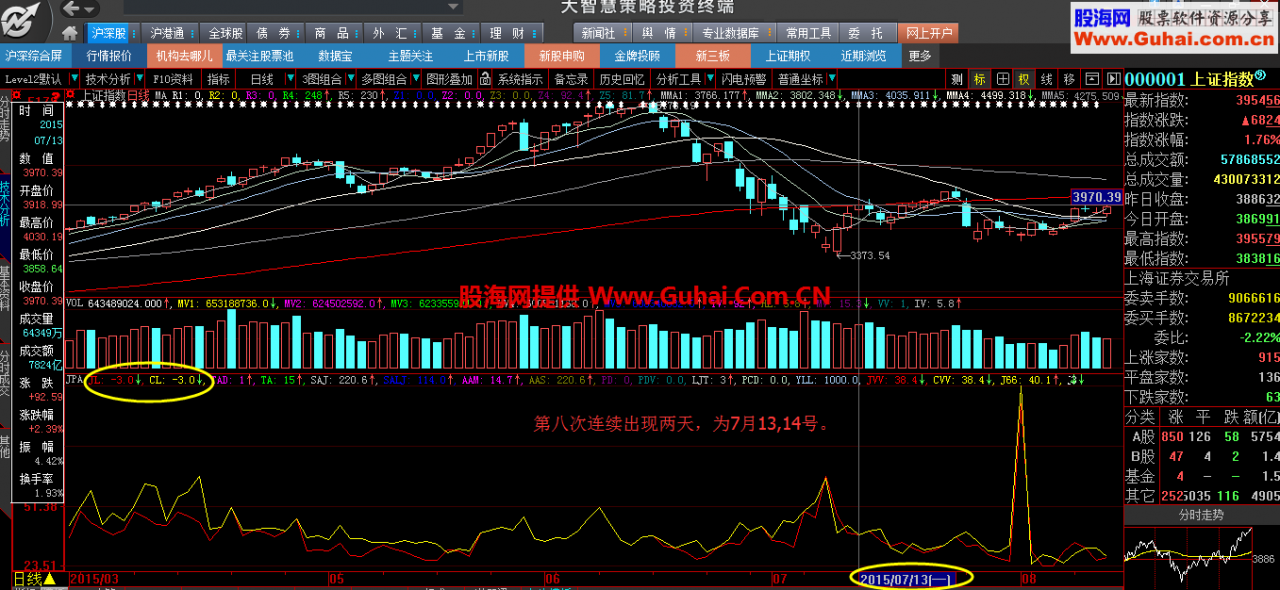Click the 闪电预警 alert button

[x=744, y=79]
